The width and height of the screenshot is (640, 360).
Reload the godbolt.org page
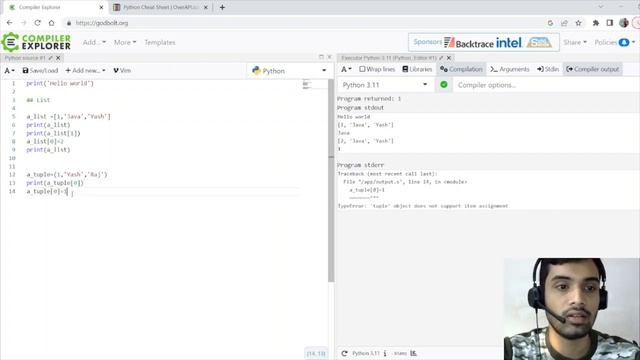point(38,23)
